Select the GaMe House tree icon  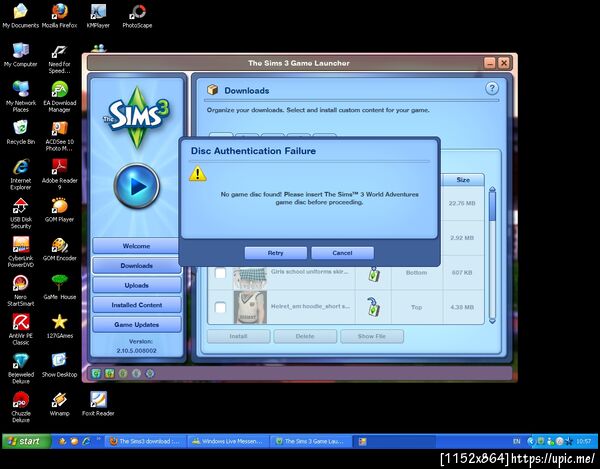point(59,287)
